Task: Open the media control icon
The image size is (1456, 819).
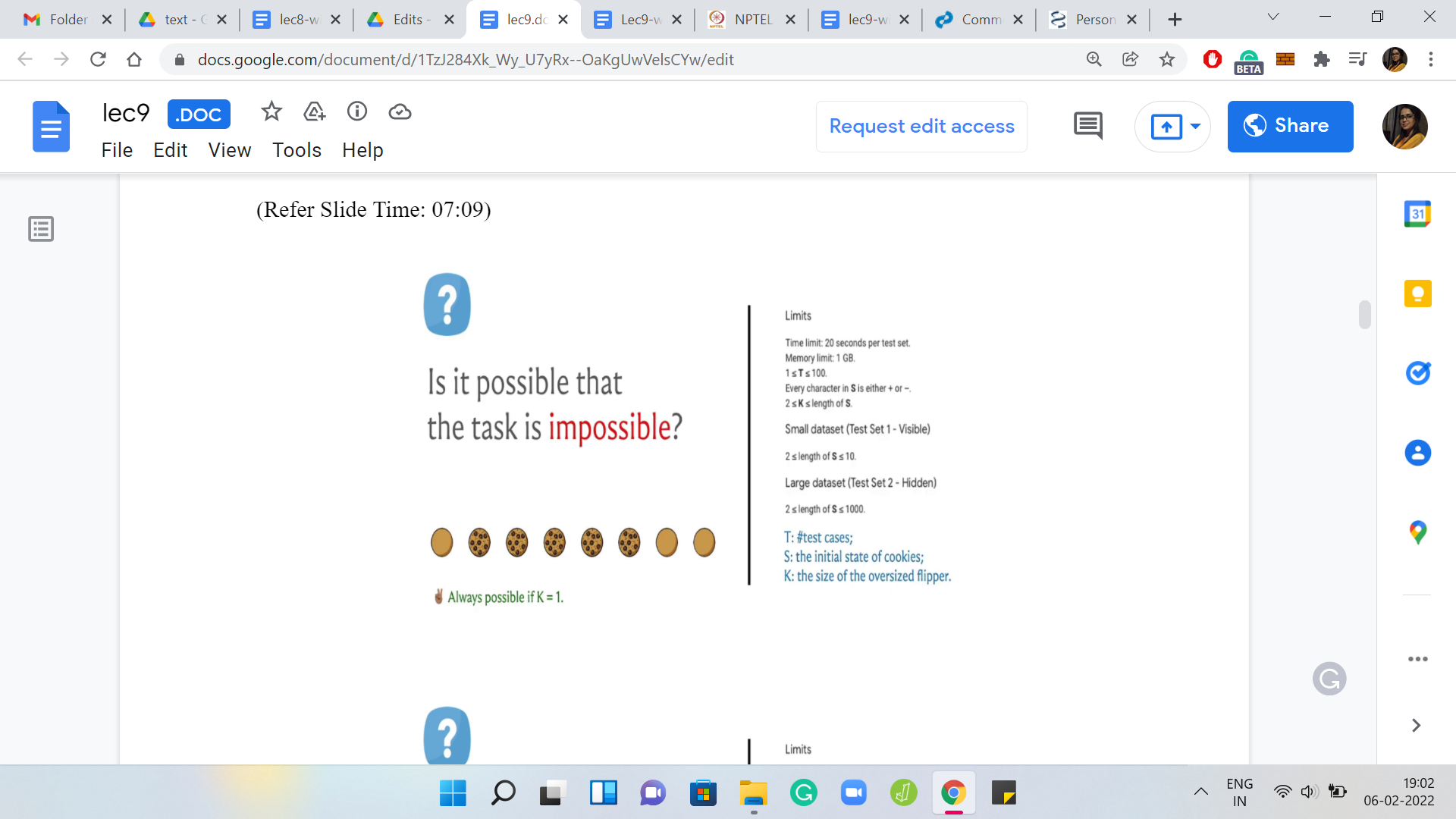Action: 1358,59
